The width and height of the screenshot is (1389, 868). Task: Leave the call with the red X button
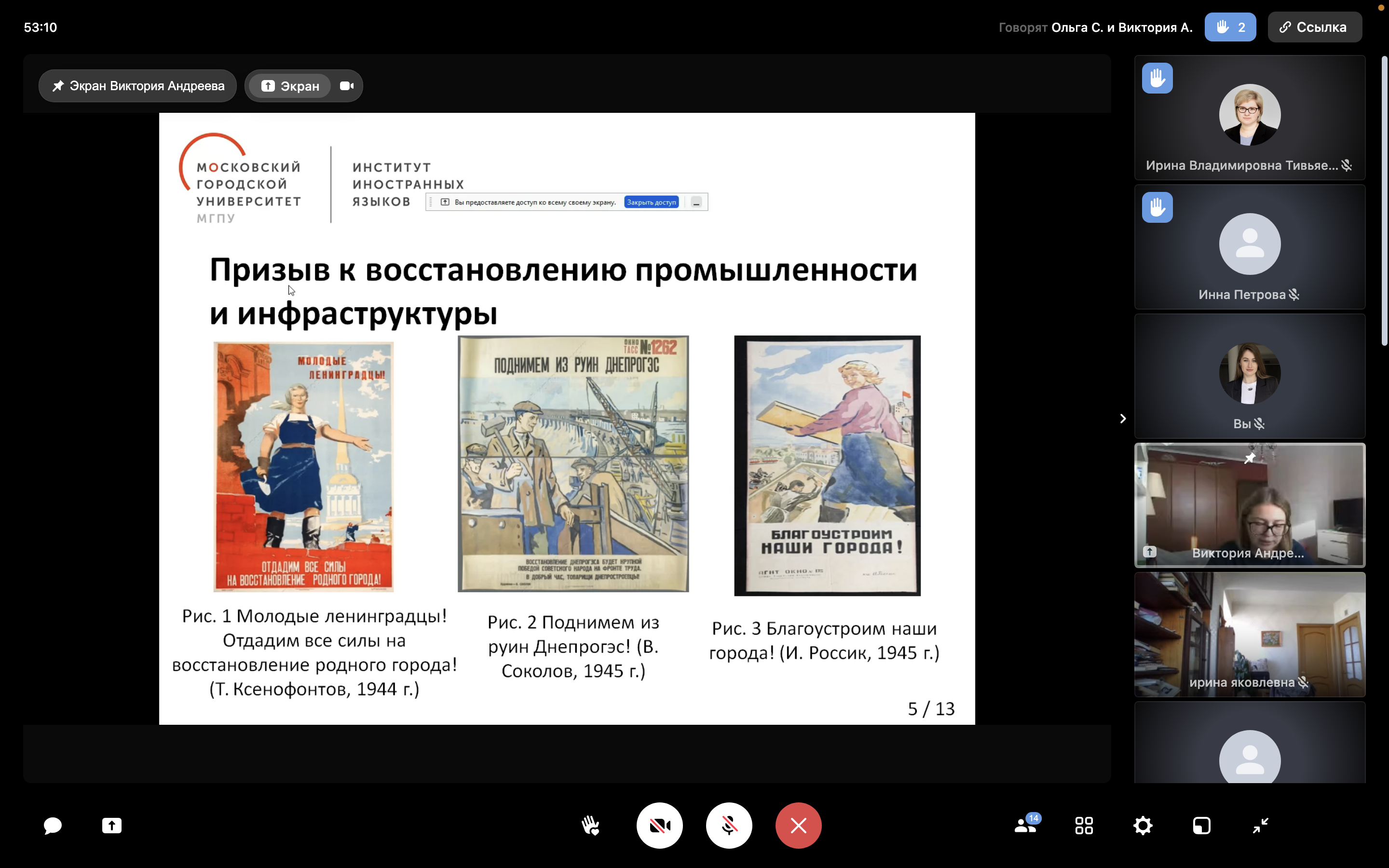click(798, 826)
